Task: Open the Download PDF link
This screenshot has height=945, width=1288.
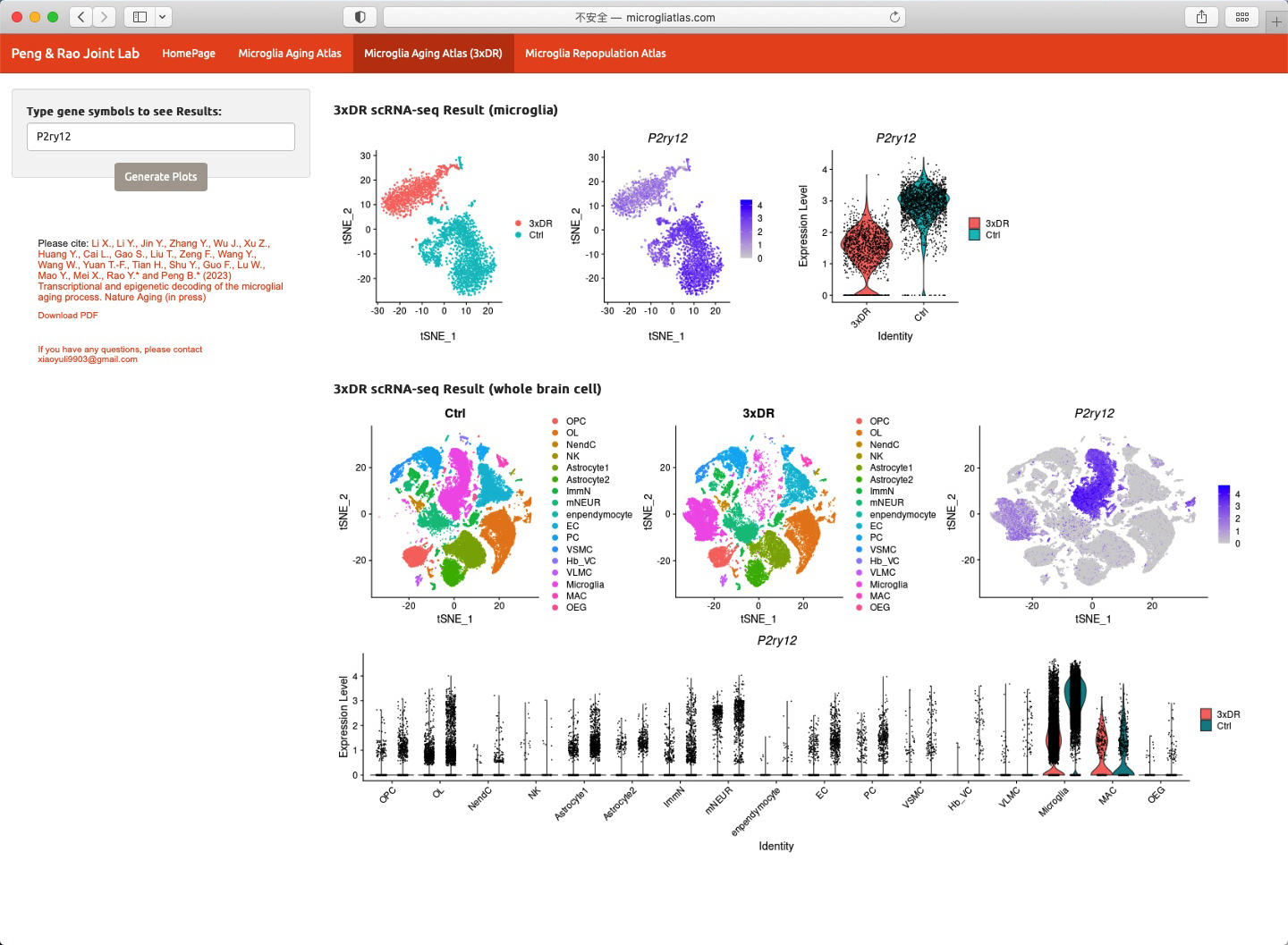Action: [68, 316]
